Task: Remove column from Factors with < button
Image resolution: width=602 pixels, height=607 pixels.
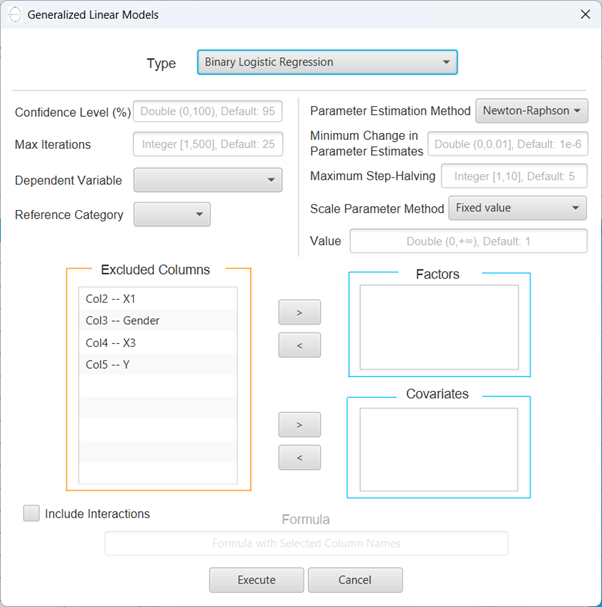Action: coord(299,345)
